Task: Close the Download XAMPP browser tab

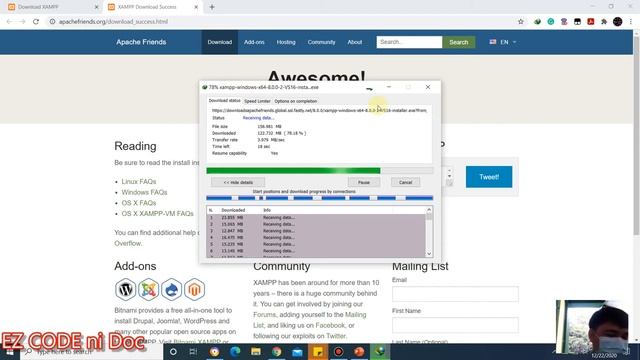Action: [96, 7]
